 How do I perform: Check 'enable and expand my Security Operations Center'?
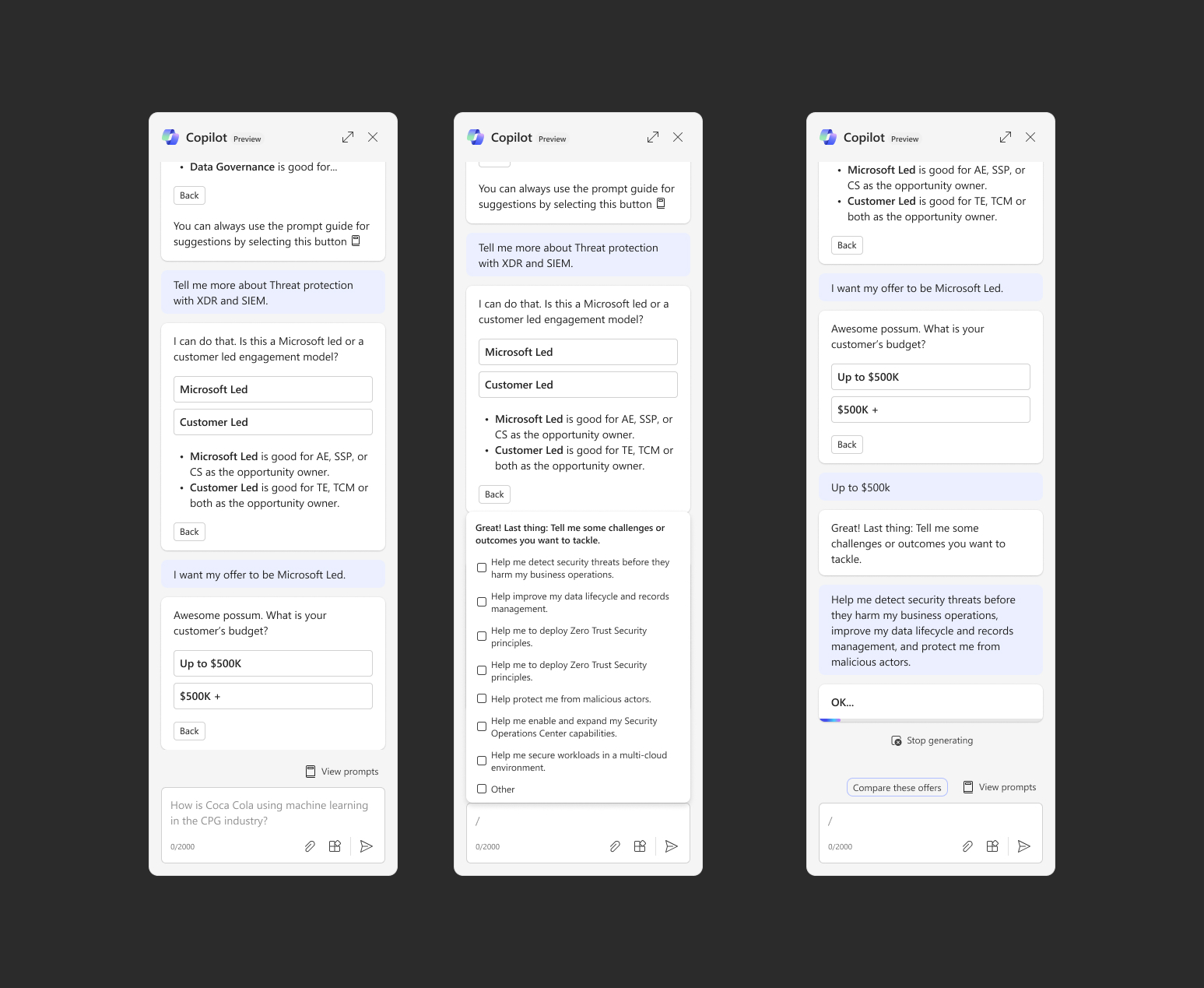click(x=482, y=726)
